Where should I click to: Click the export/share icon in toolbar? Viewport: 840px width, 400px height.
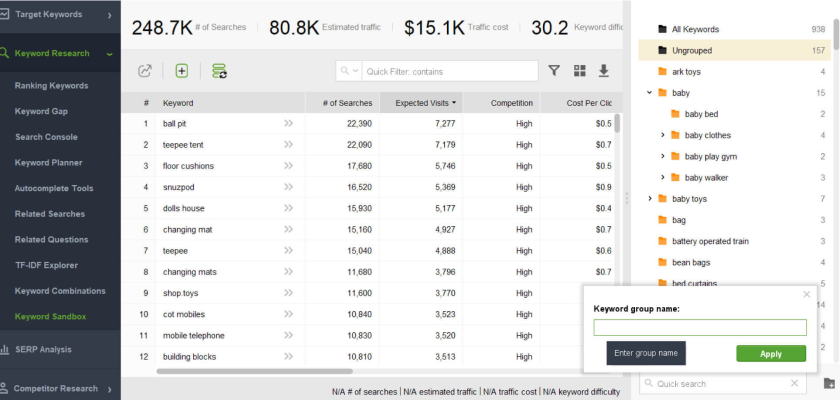point(145,71)
